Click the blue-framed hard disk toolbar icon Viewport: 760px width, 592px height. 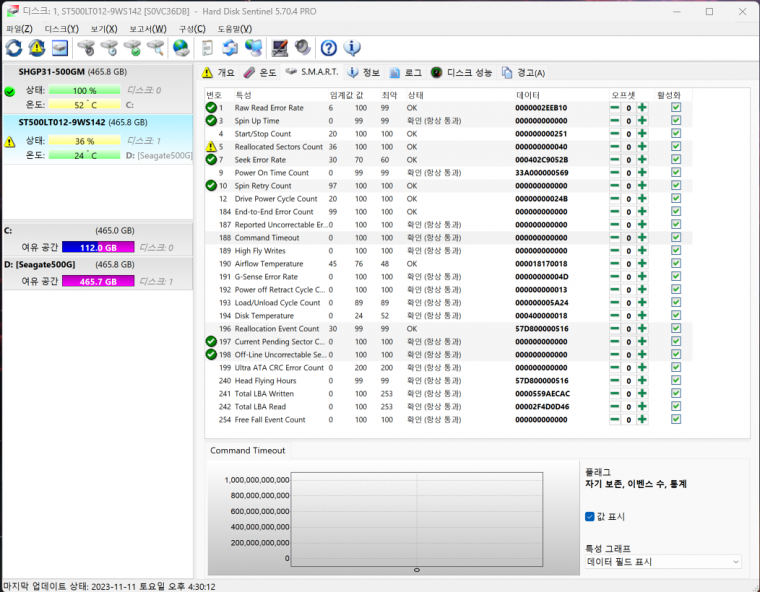pos(60,48)
